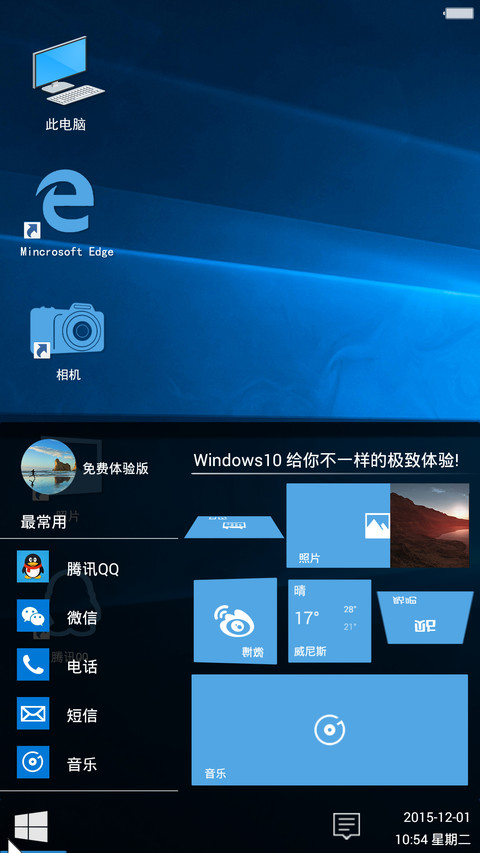Click the user avatar picture

click(x=48, y=465)
